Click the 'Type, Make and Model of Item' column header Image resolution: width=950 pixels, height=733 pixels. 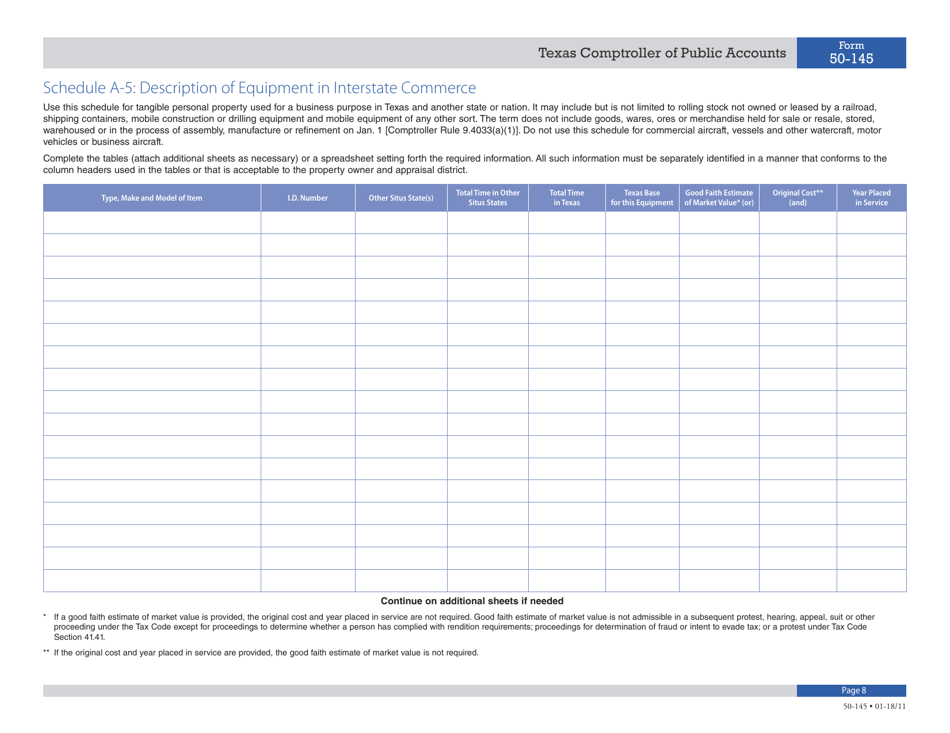[151, 198]
